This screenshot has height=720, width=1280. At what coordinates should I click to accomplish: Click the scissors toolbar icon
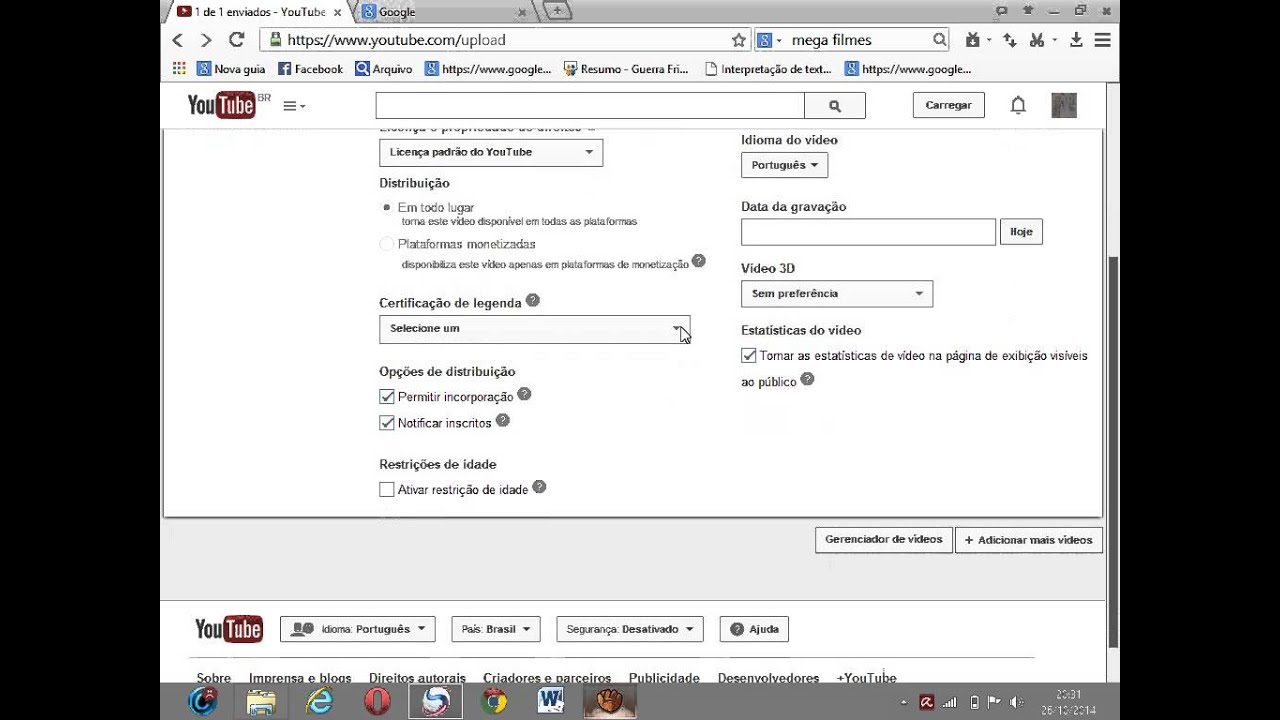(1036, 40)
